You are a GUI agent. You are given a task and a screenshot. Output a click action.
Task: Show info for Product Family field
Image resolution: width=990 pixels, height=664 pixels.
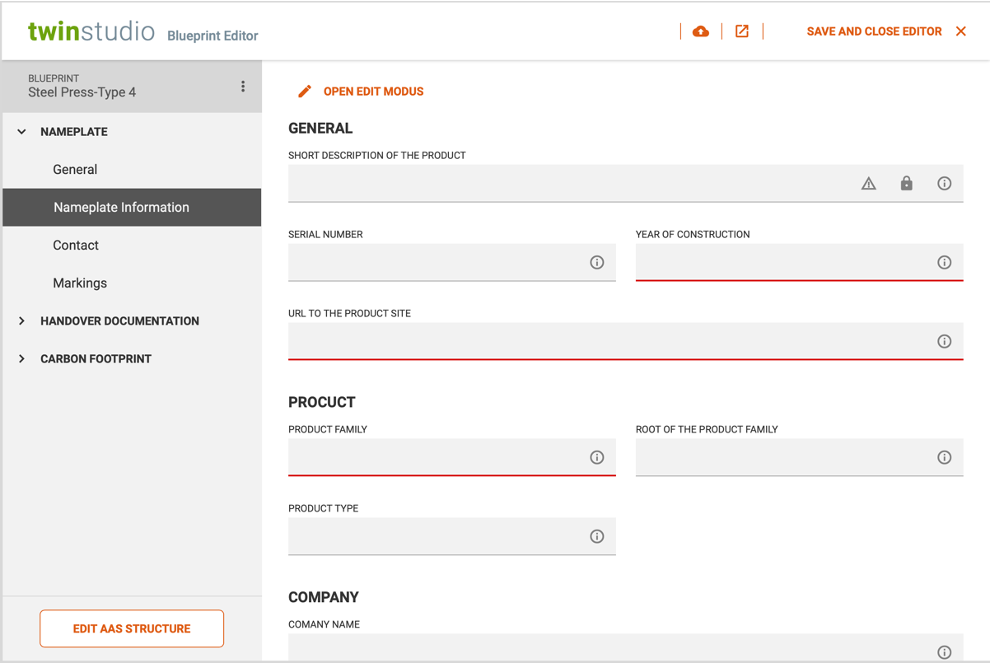[597, 457]
